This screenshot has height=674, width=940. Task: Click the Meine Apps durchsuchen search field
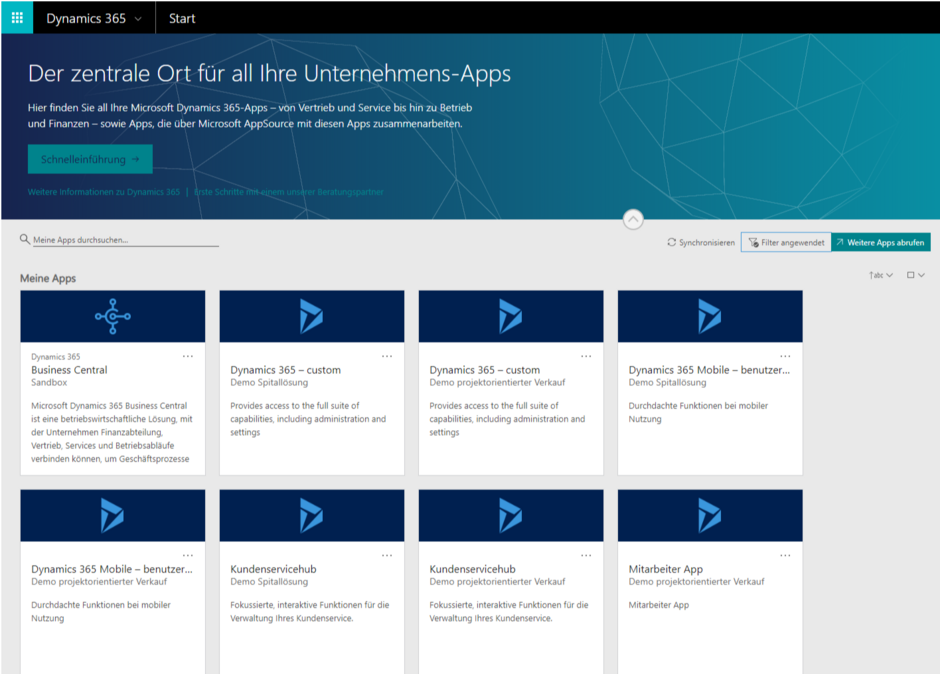(125, 240)
